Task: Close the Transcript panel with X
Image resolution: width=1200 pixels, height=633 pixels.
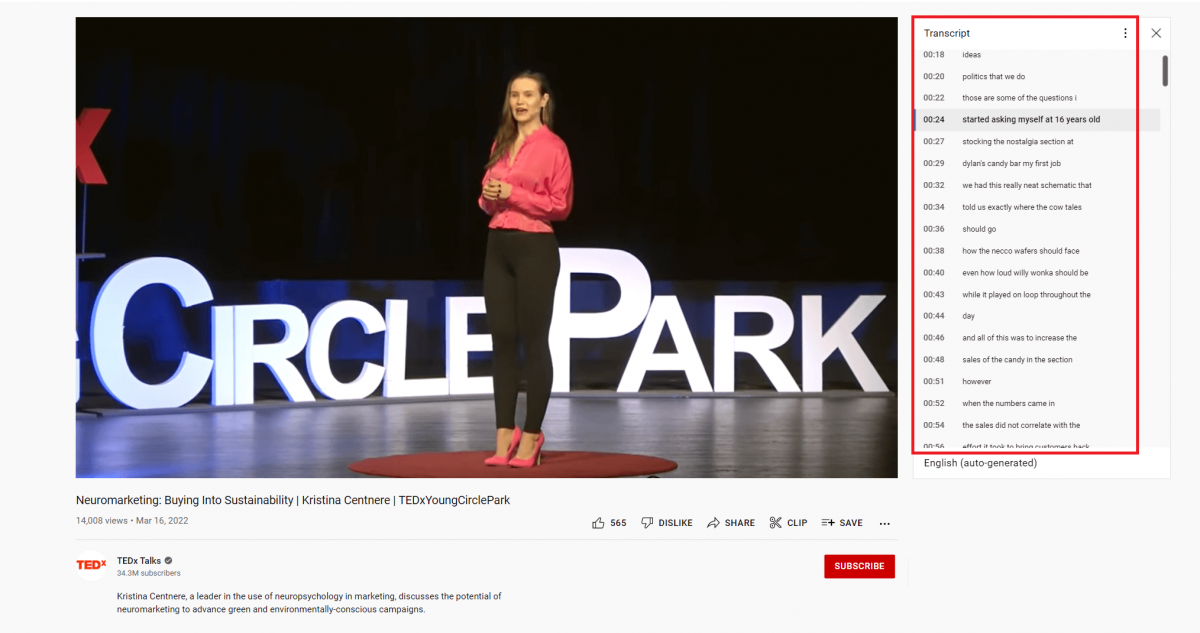Action: 1156,33
